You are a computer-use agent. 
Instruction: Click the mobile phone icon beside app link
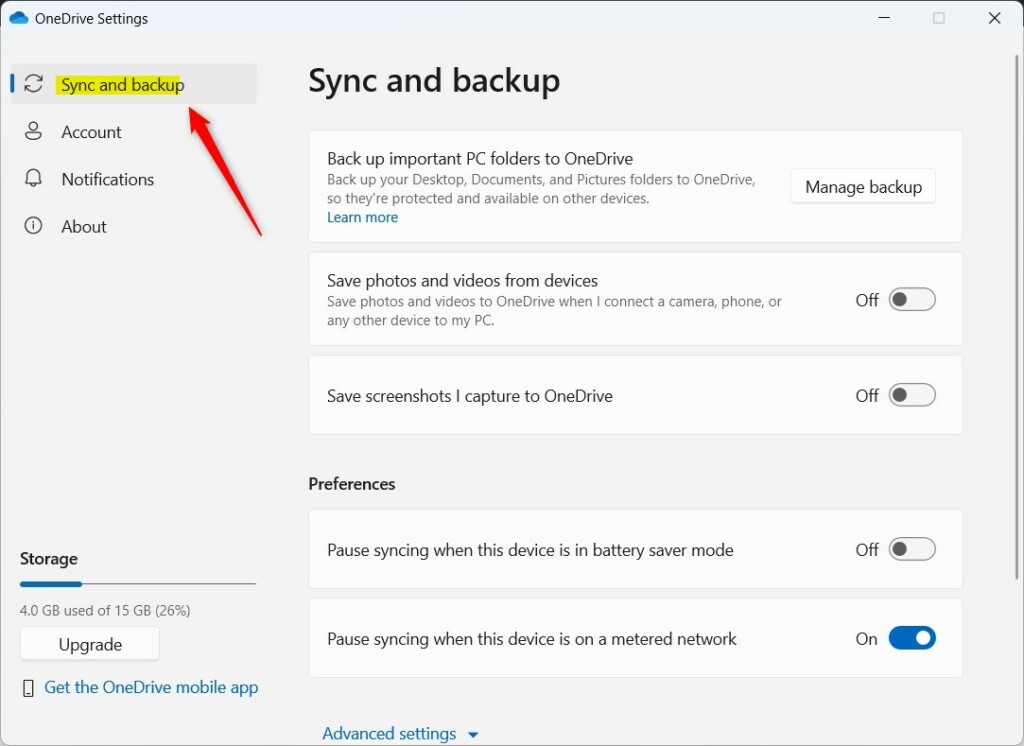click(x=28, y=688)
